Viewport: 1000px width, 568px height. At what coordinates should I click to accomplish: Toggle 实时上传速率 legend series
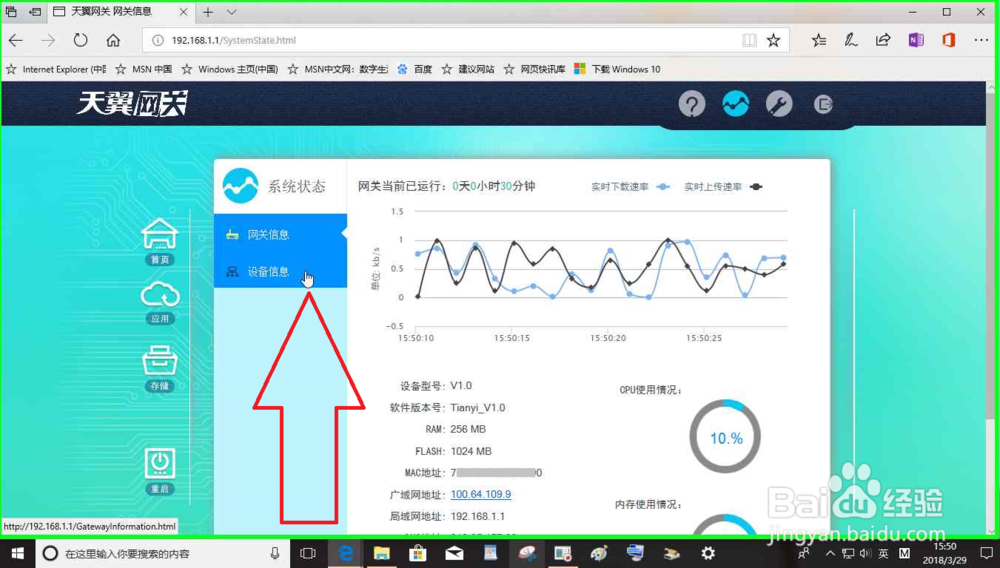[x=723, y=187]
